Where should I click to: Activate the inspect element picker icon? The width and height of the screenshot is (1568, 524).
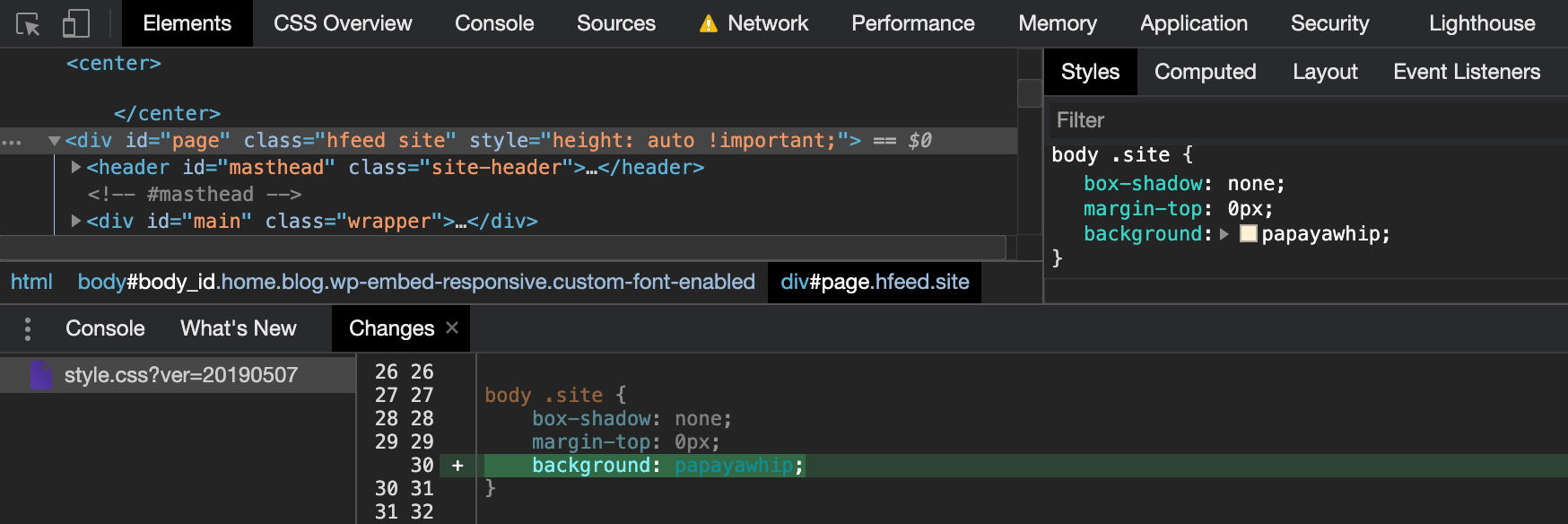[29, 24]
